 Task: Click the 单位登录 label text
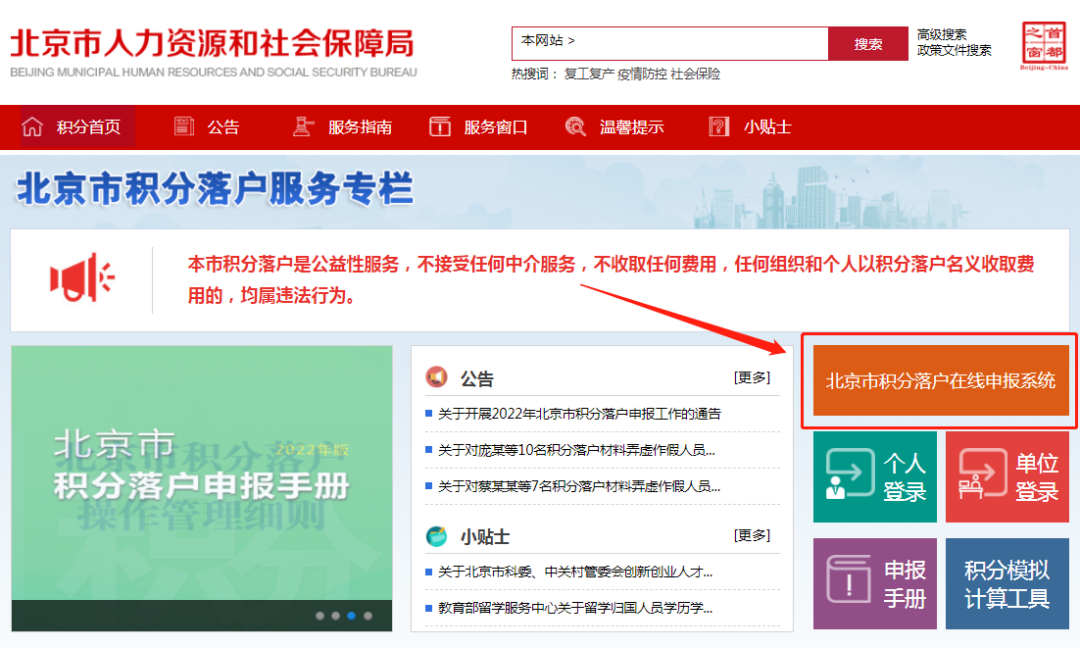[x=1037, y=477]
